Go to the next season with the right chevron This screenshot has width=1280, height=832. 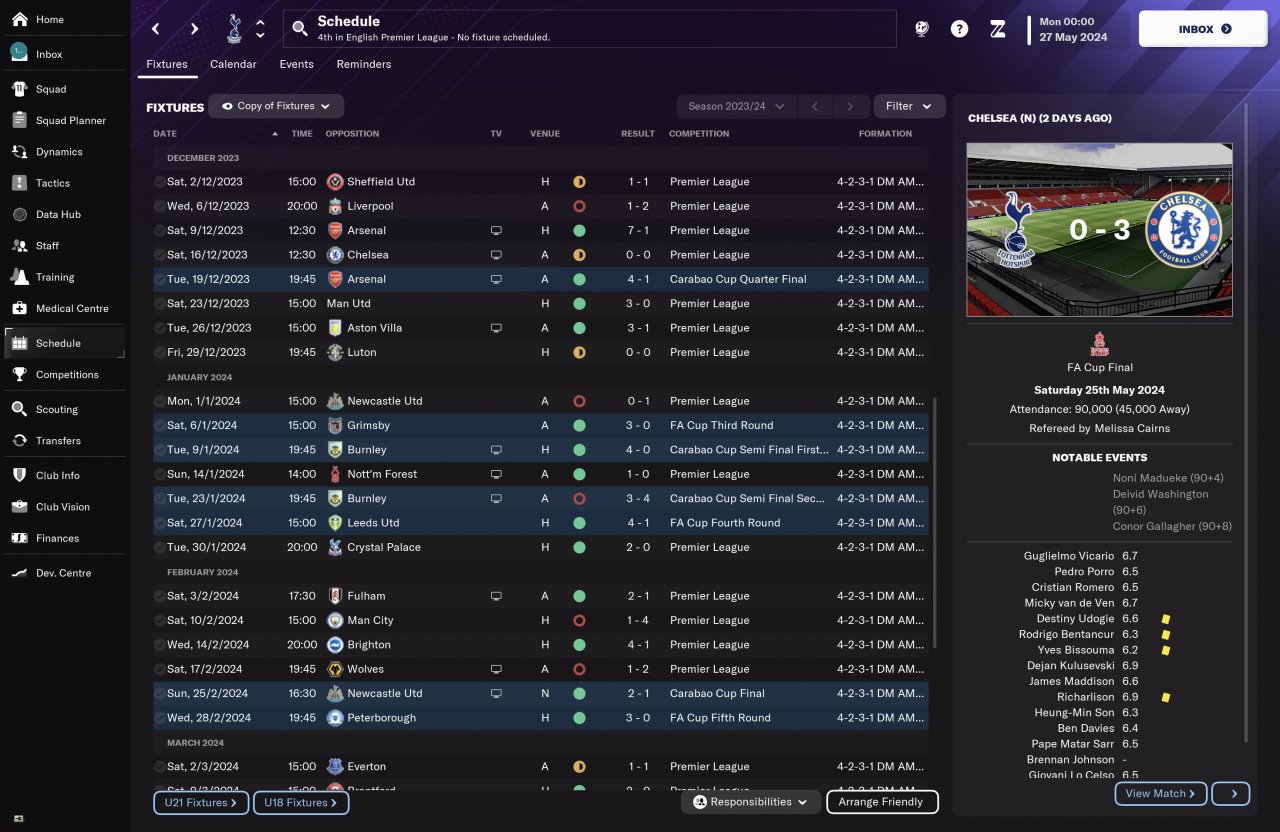851,106
